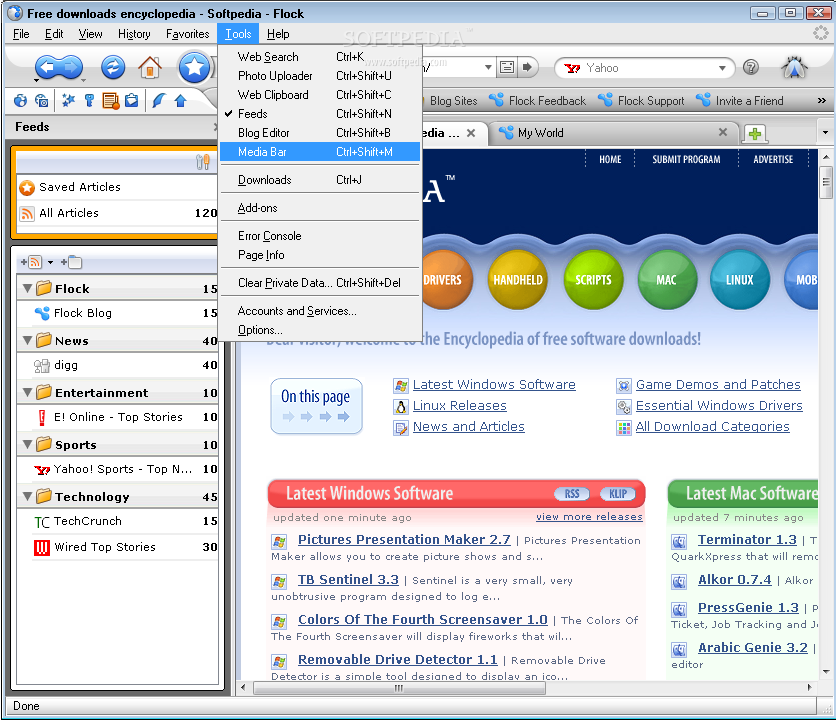The image size is (836, 721).
Task: Choose Photo Uploader in Tools menu
Action: point(320,76)
